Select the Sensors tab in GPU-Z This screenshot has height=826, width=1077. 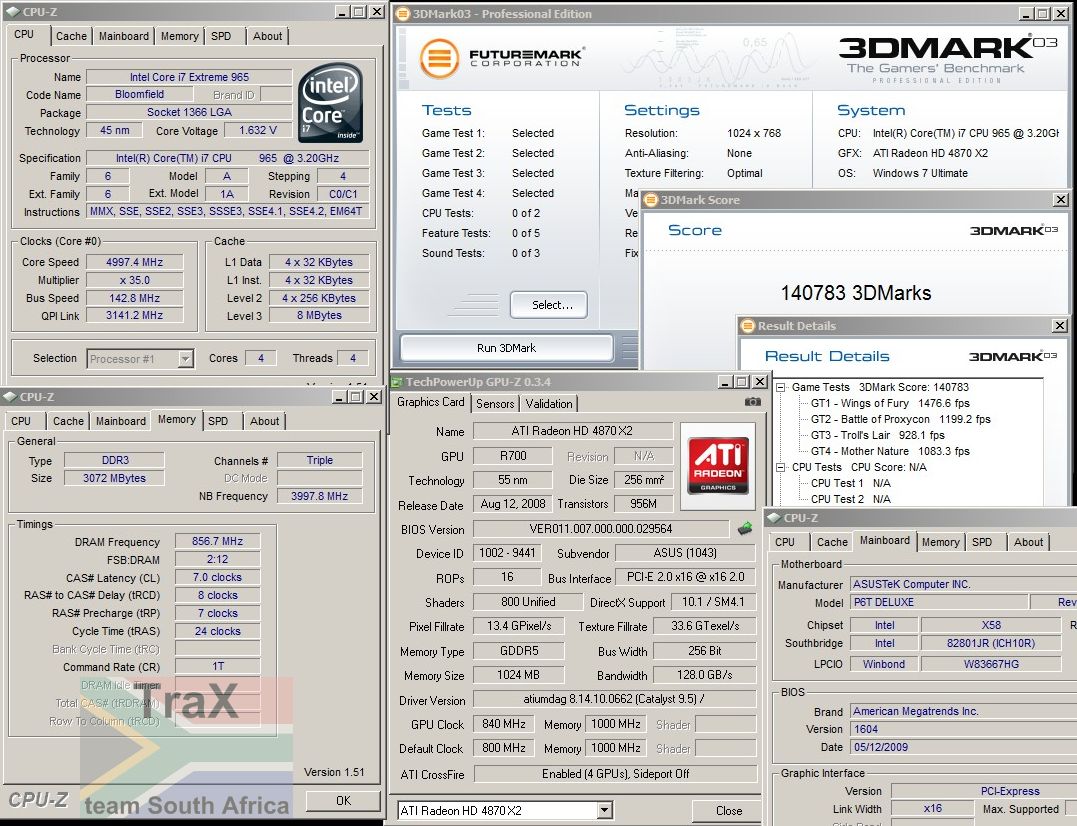[495, 404]
